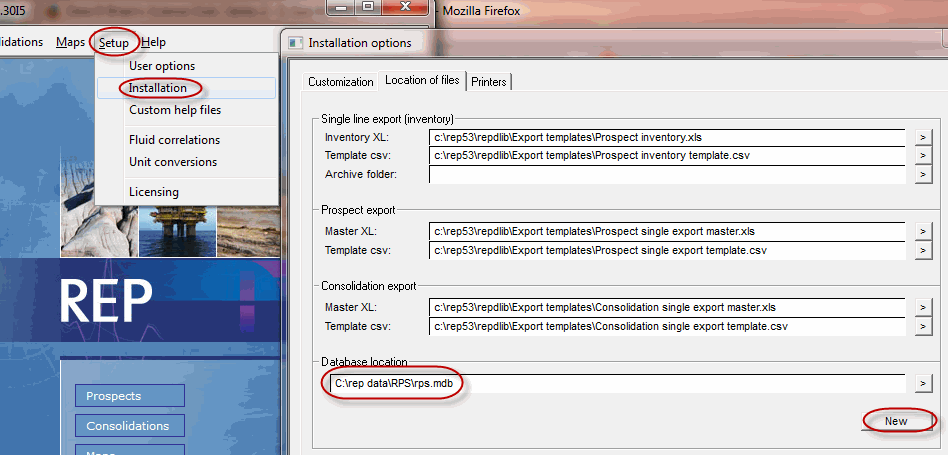Edit Prospect export Template csv path
Viewport: 948px width, 455px height.
pos(667,250)
